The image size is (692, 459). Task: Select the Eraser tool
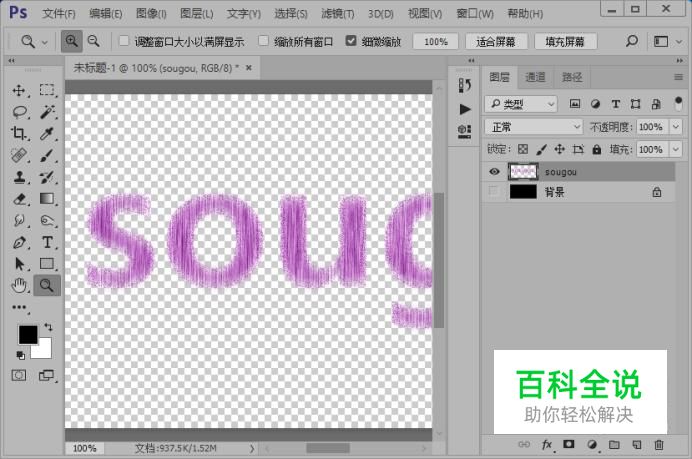19,199
